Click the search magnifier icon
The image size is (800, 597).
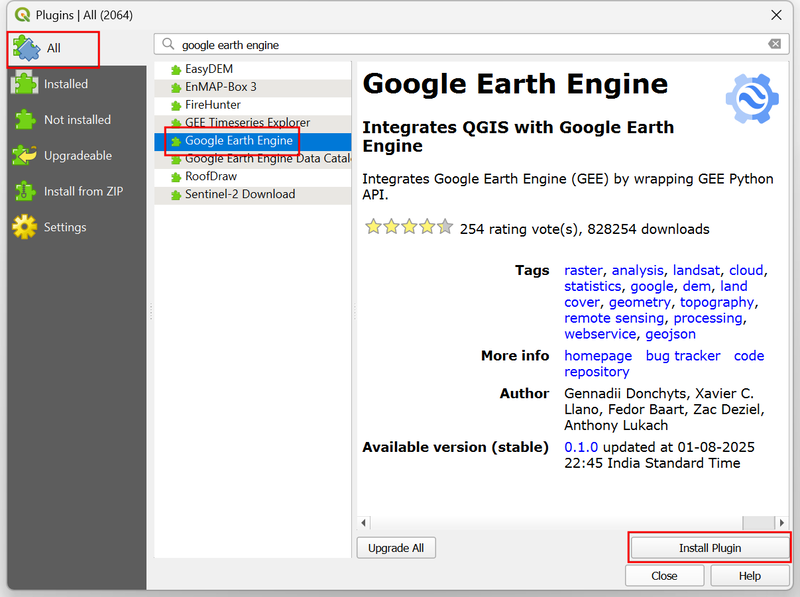(x=168, y=44)
